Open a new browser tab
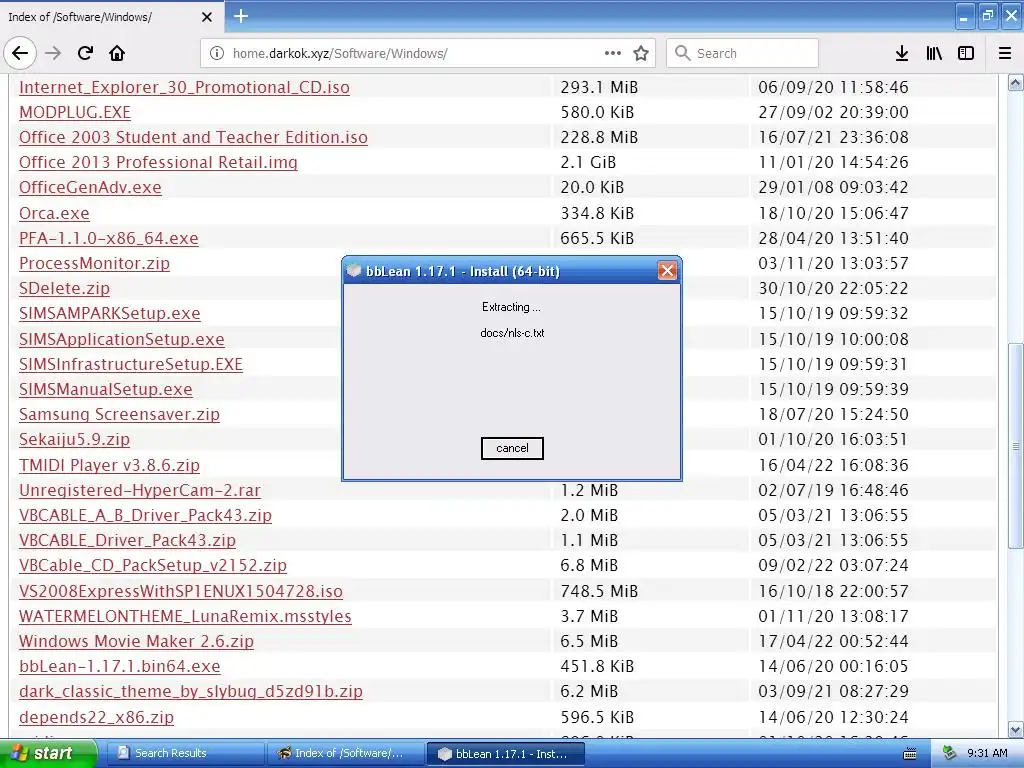This screenshot has width=1024, height=768. click(x=240, y=16)
